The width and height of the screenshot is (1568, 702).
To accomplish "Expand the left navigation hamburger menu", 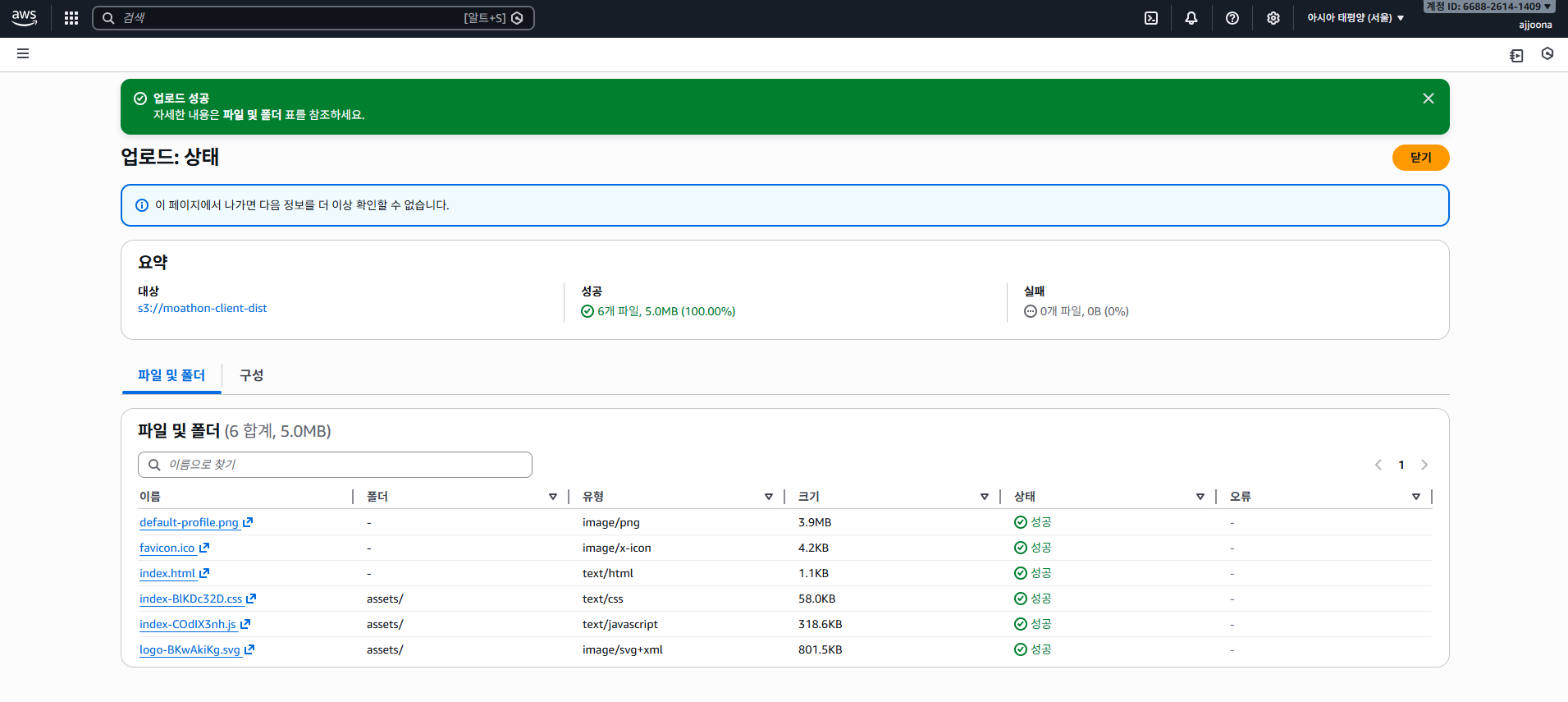I will (x=23, y=53).
